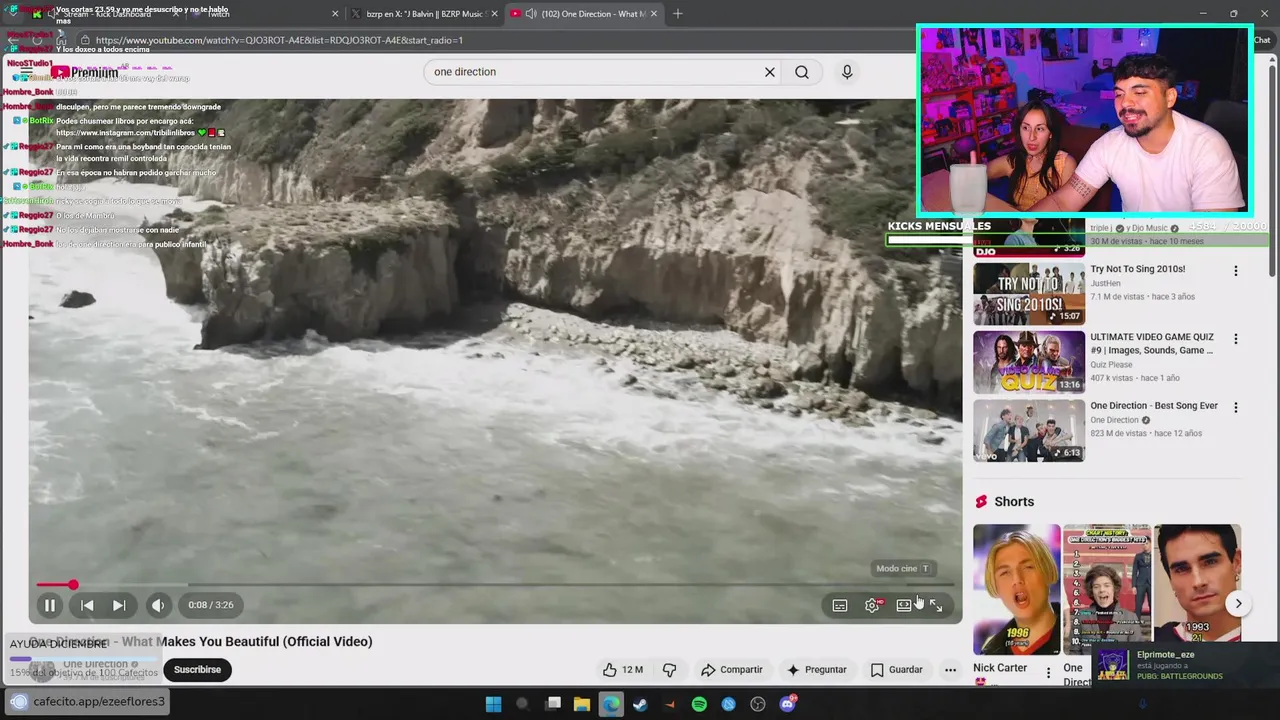Like the video with 12 M likes
Viewport: 1280px width, 720px height.
pyautogui.click(x=622, y=670)
